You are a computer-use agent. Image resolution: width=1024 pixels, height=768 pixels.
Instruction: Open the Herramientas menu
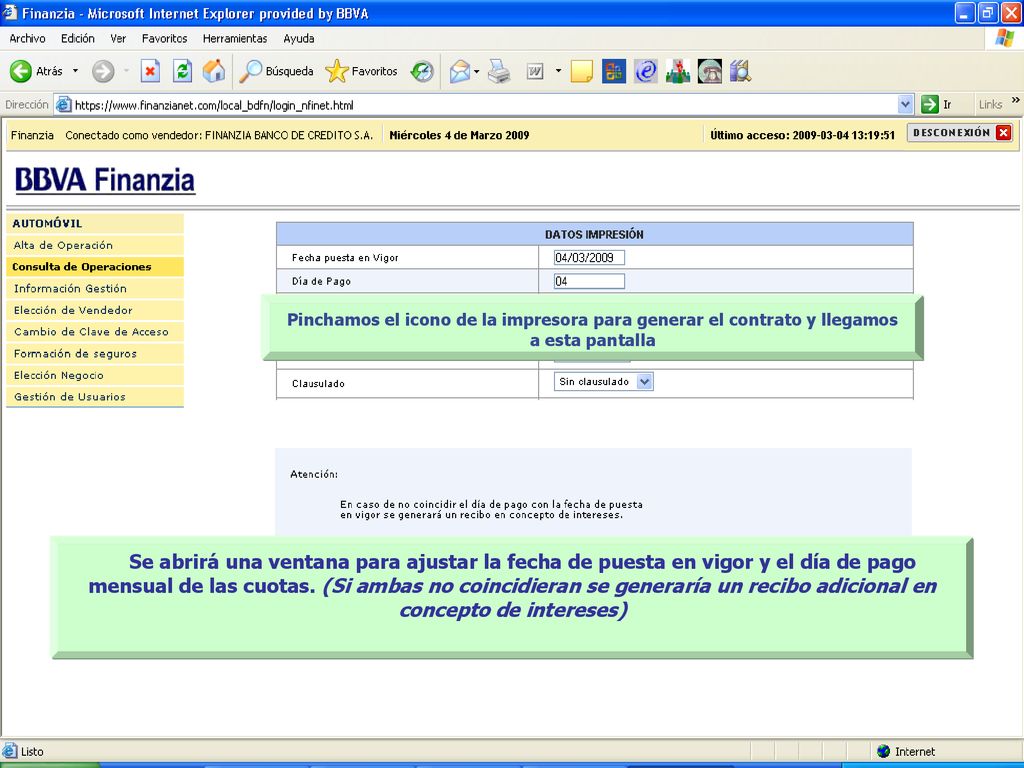pyautogui.click(x=235, y=39)
